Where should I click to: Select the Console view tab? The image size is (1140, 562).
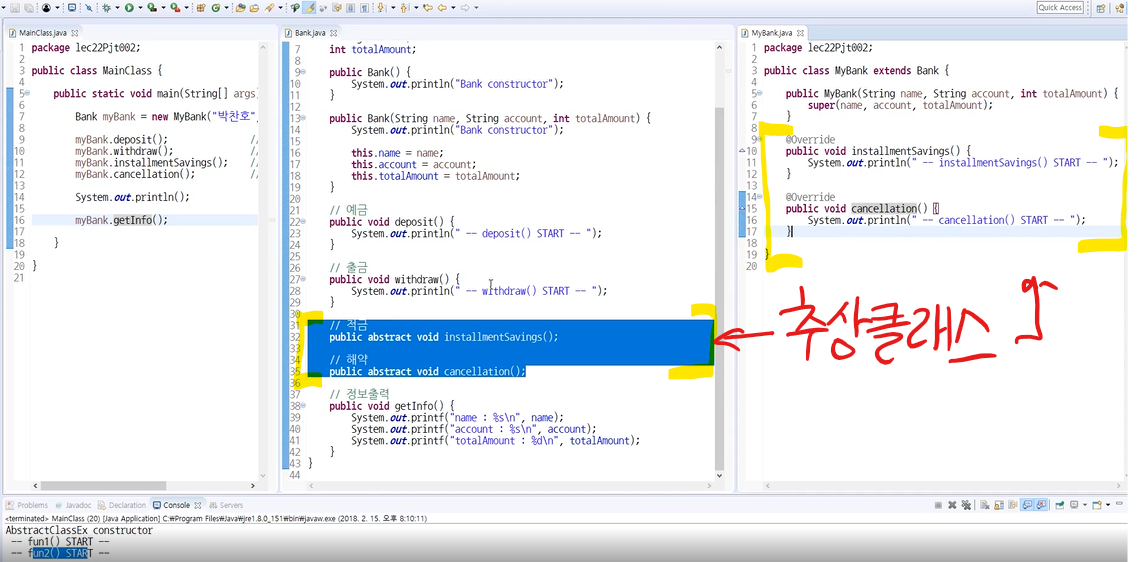177,505
